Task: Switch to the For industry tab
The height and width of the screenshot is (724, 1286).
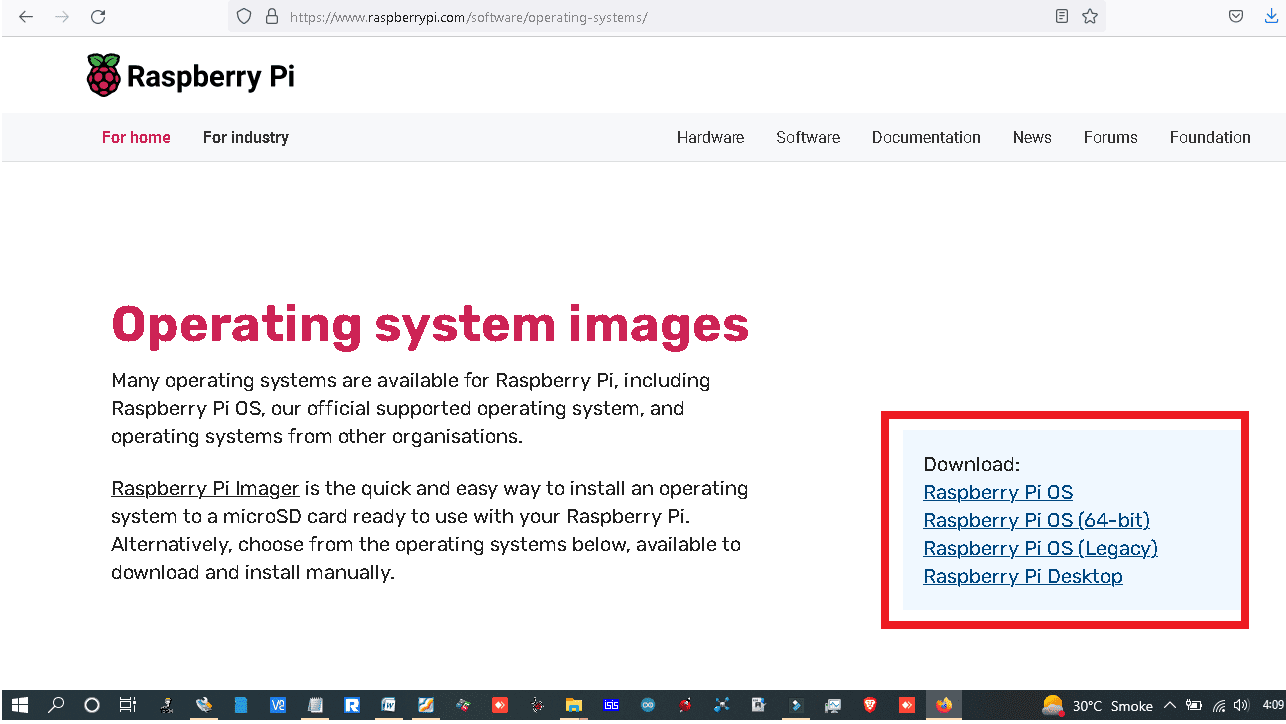Action: (245, 137)
